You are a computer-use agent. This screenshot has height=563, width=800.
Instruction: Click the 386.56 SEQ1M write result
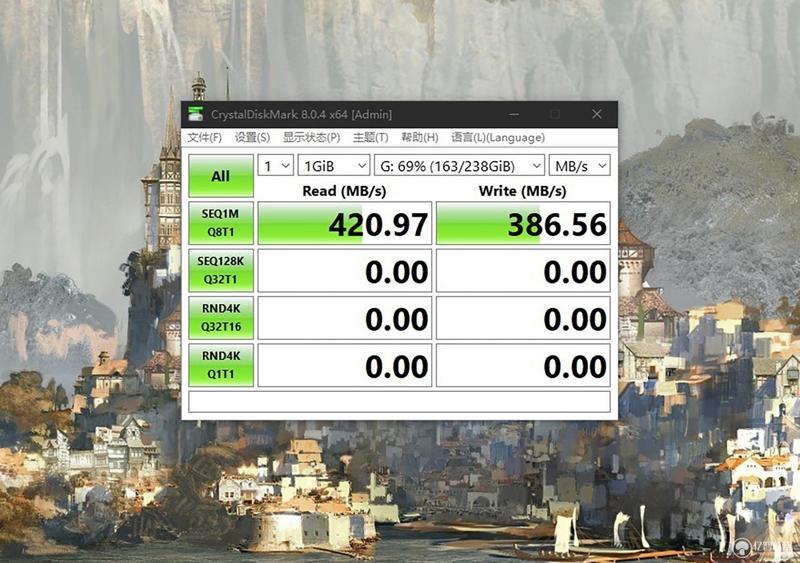(x=523, y=223)
